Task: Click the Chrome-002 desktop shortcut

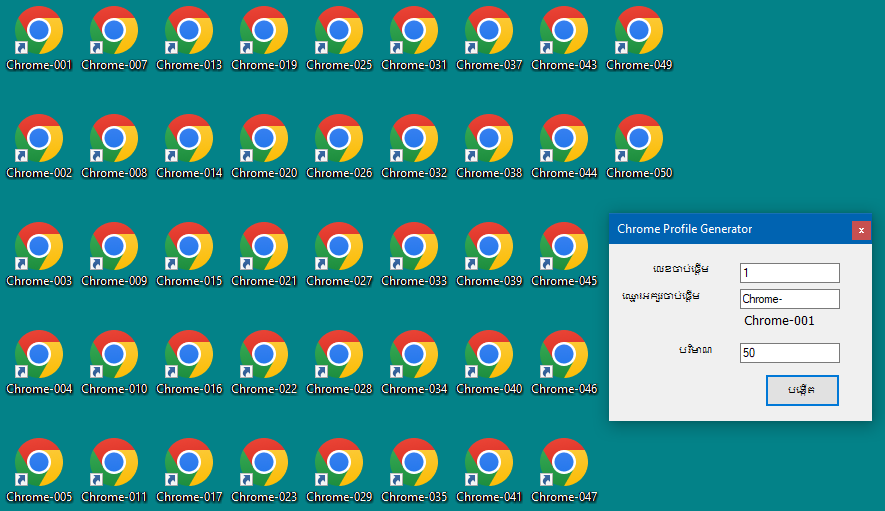Action: click(x=39, y=146)
